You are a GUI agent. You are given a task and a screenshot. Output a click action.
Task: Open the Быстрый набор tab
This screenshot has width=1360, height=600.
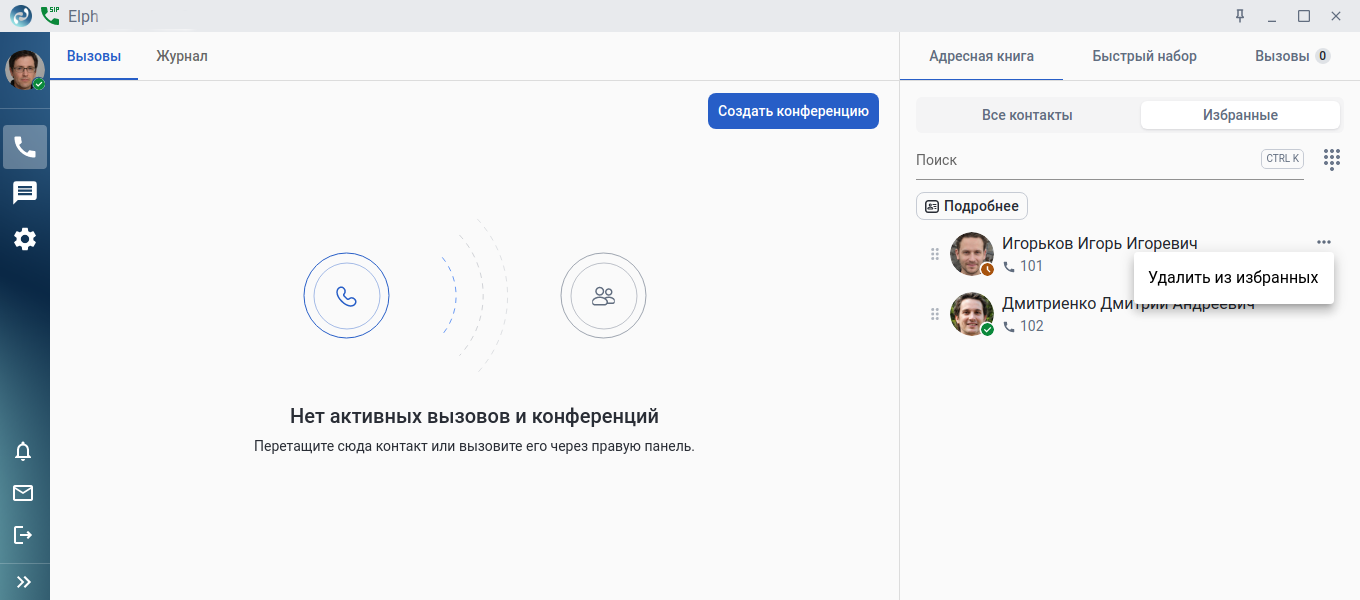click(x=1144, y=56)
